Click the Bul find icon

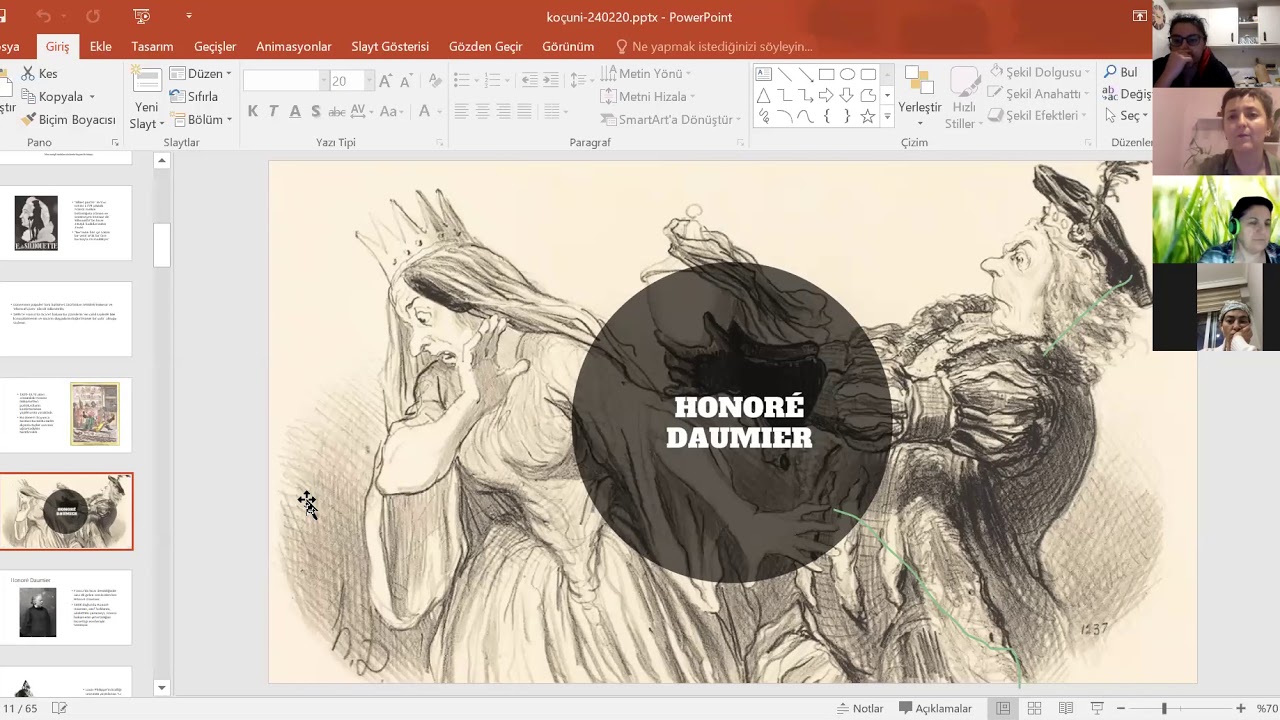coord(1120,72)
